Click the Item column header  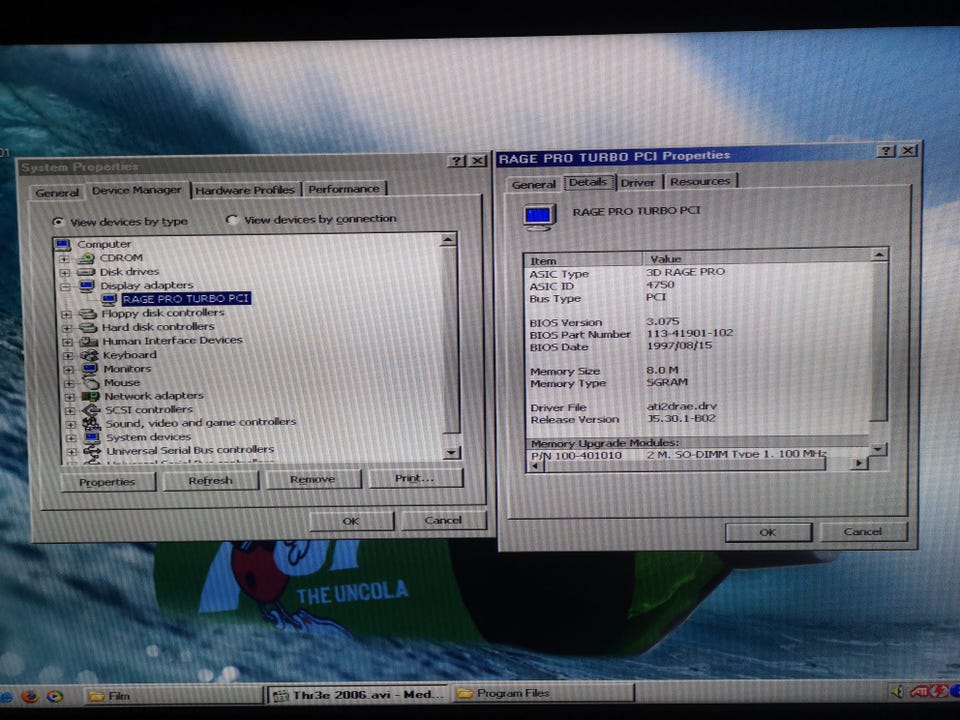583,261
